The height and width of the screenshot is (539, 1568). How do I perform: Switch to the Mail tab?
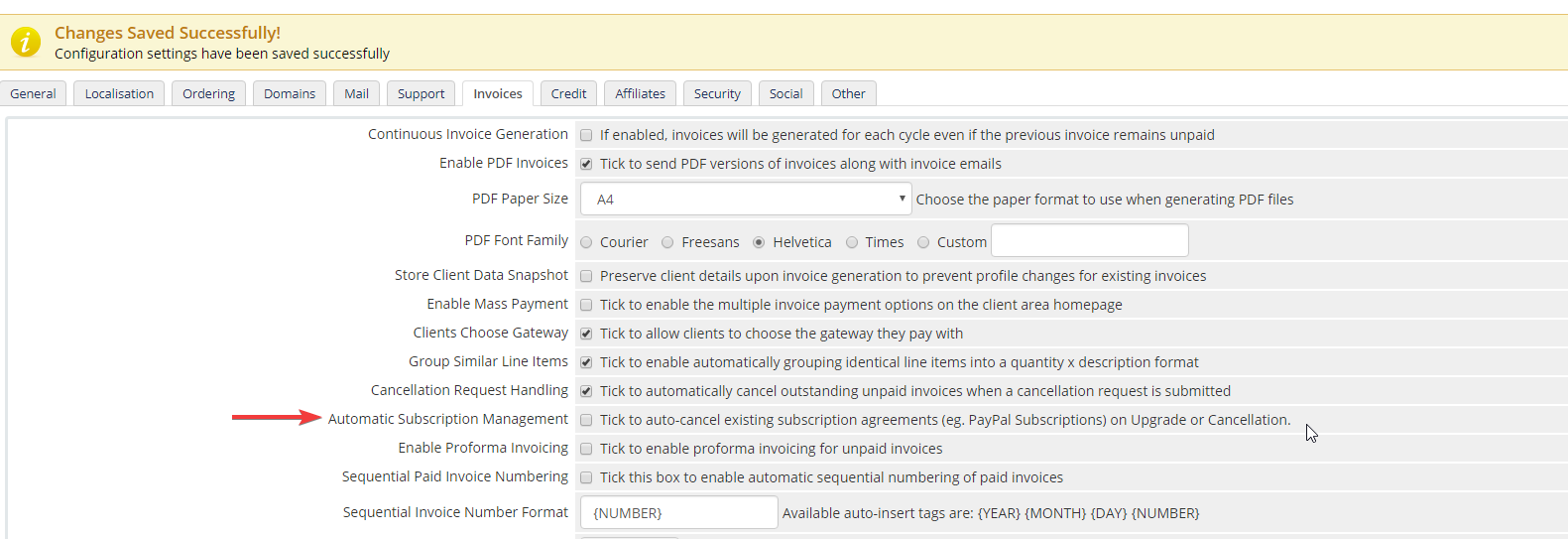pos(356,93)
